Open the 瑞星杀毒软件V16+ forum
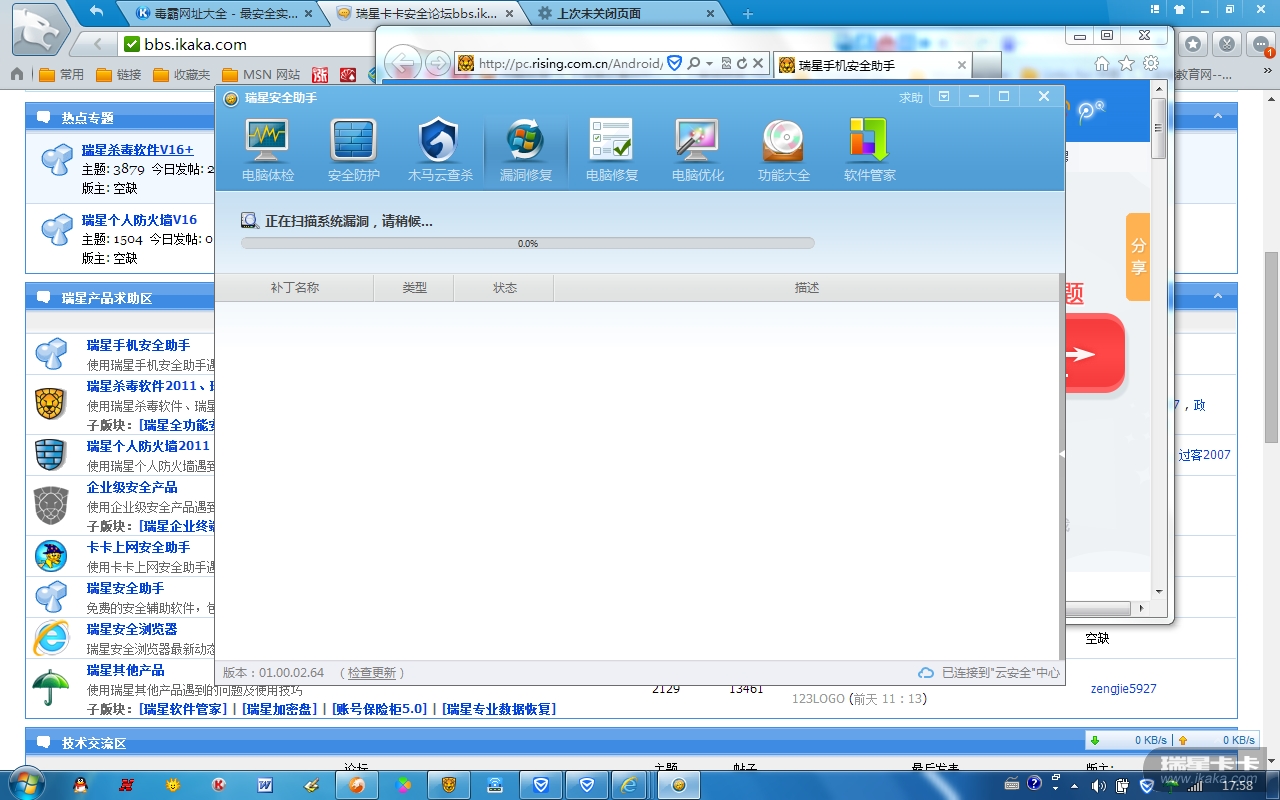Screen dimensions: 1280x800 point(138,150)
